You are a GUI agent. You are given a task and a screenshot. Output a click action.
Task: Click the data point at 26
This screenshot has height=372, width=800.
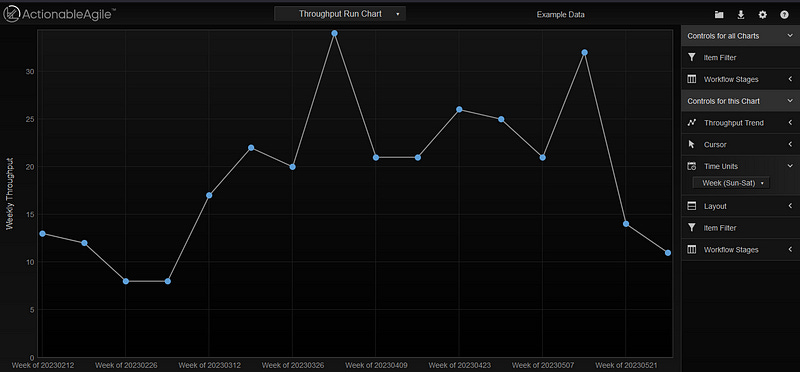pyautogui.click(x=459, y=109)
